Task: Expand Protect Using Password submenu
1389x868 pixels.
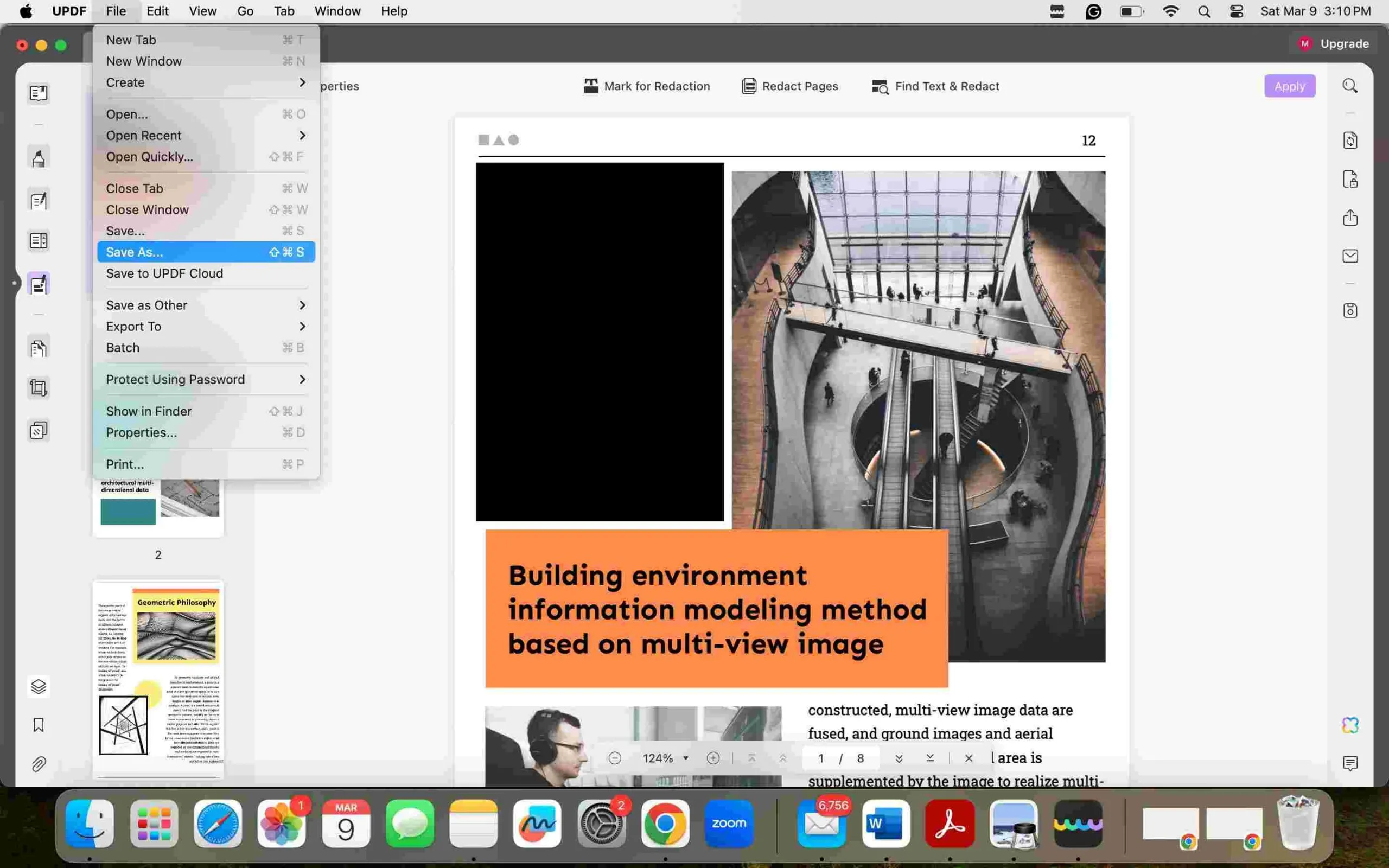Action: [x=206, y=379]
